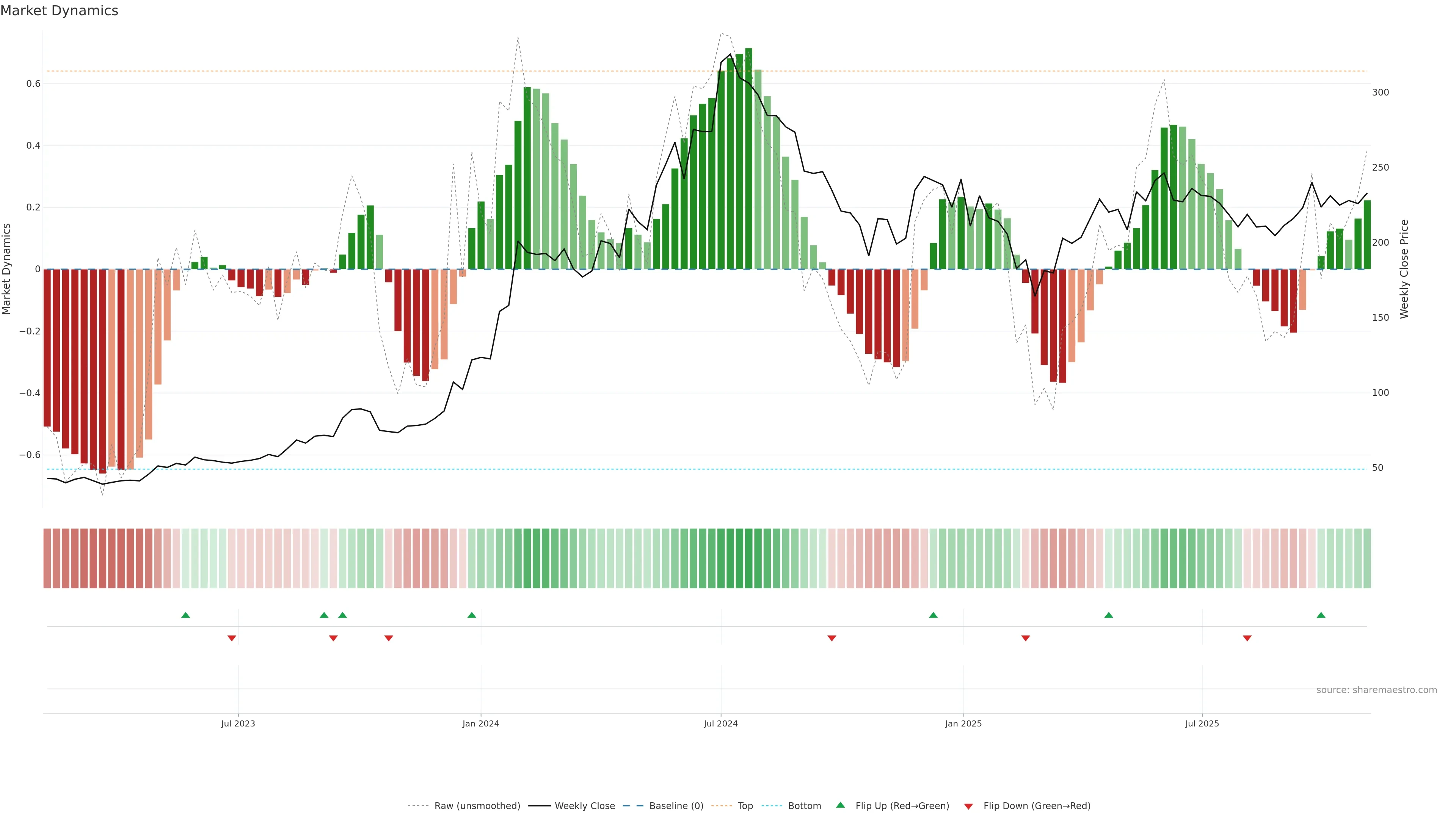Viewport: 1456px width, 819px height.
Task: Click the green flip-up marker before Jan 2025
Action: click(933, 615)
